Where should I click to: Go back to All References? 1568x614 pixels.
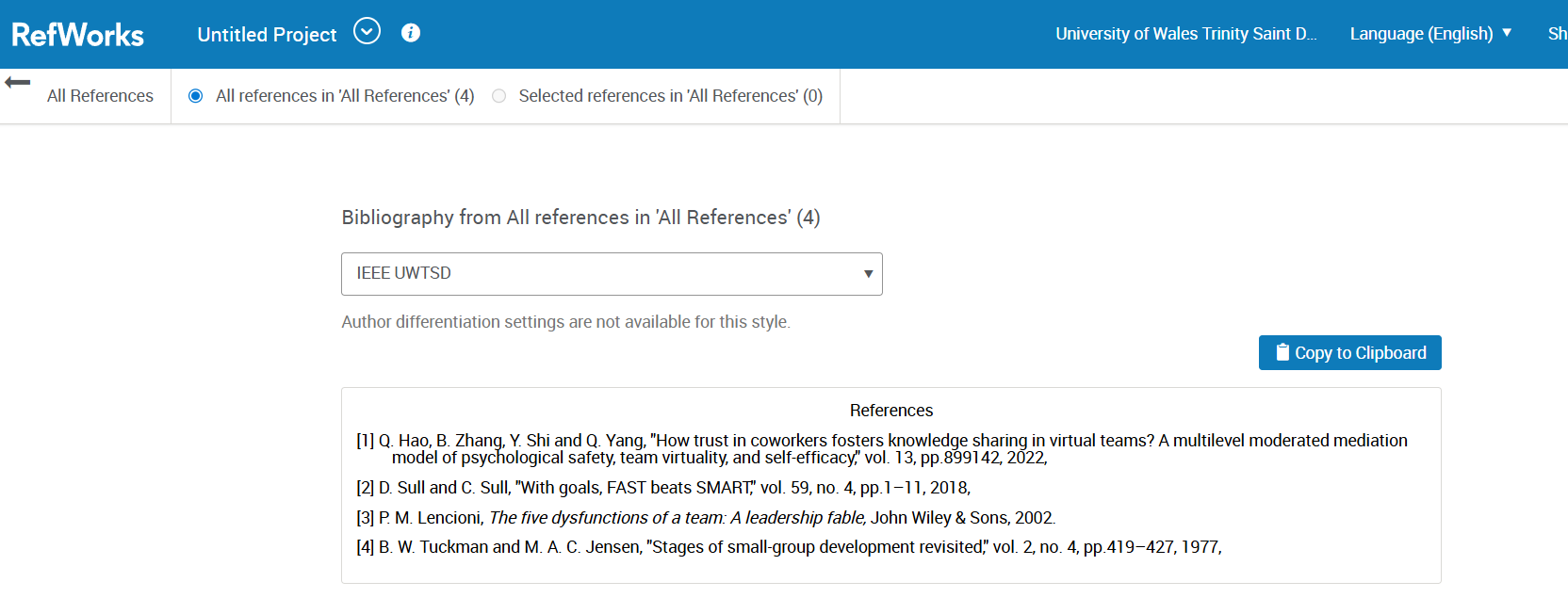tap(100, 96)
